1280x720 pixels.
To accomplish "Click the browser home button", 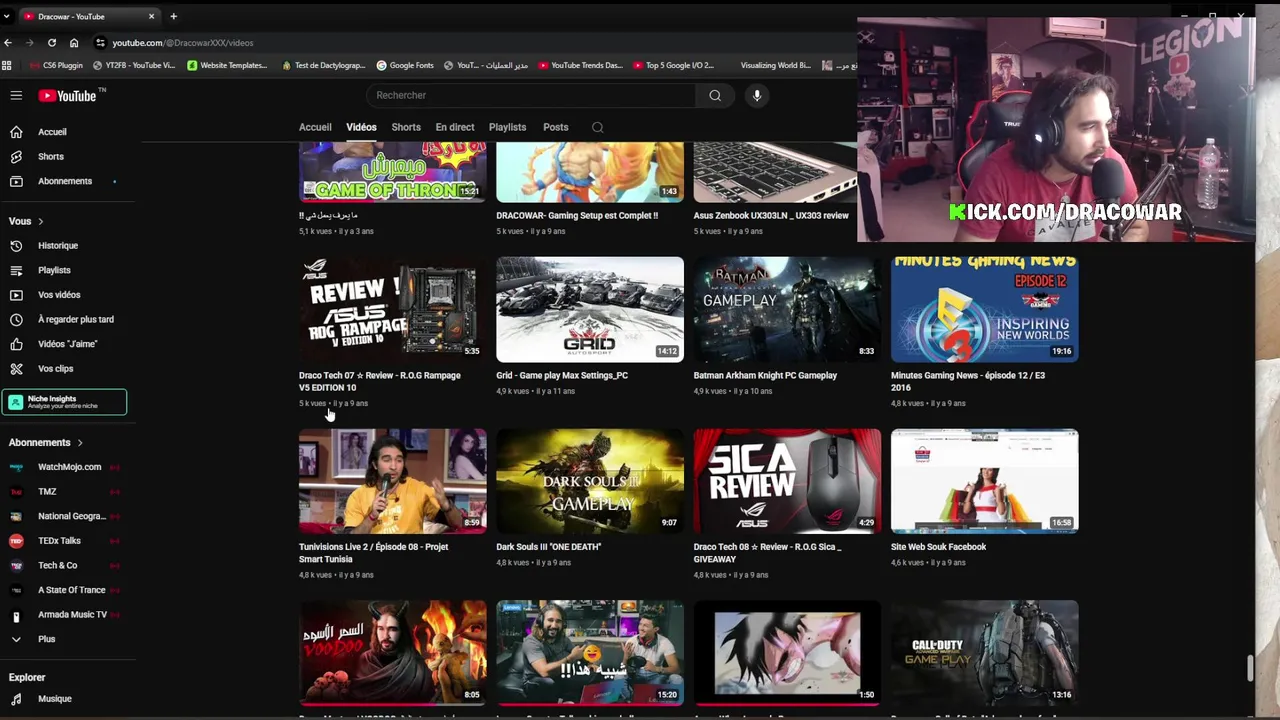I will pyautogui.click(x=74, y=43).
